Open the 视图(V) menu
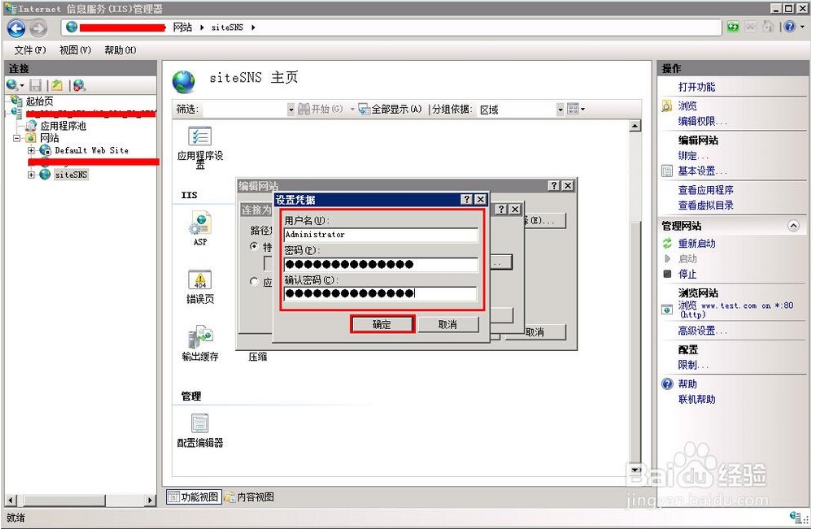The image size is (813, 531). coord(74,50)
